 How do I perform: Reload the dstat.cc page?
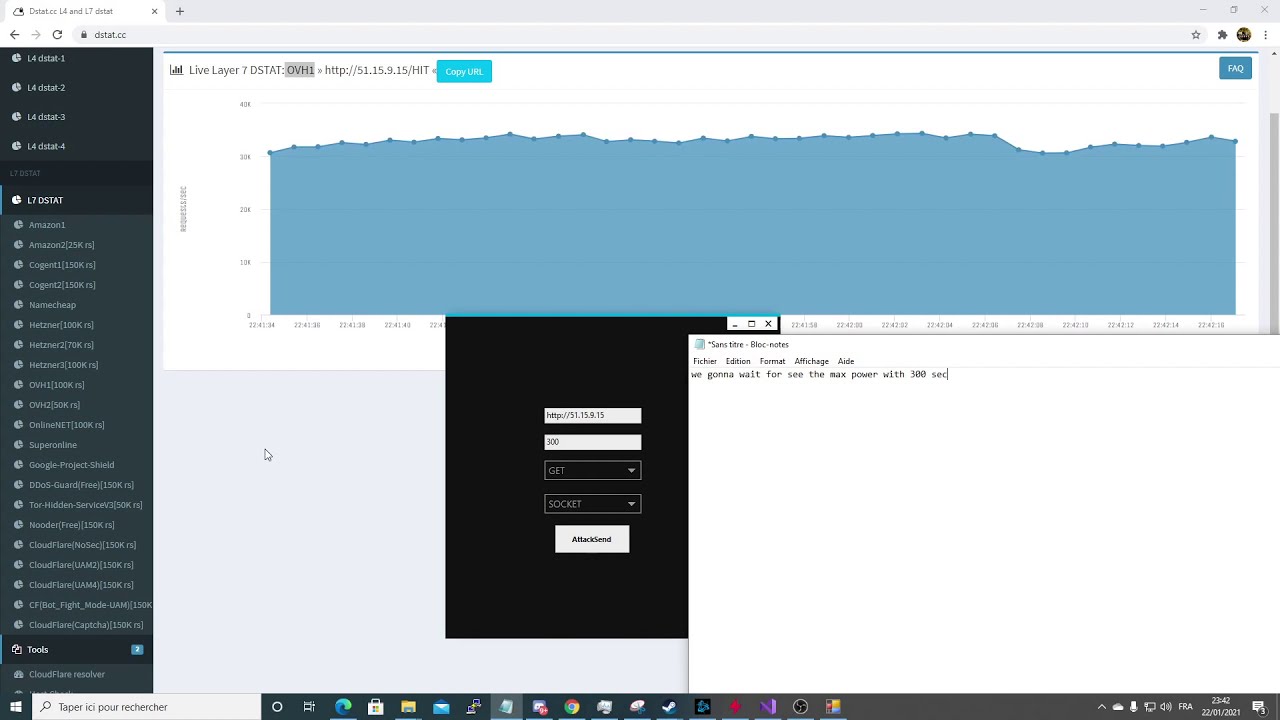(57, 34)
